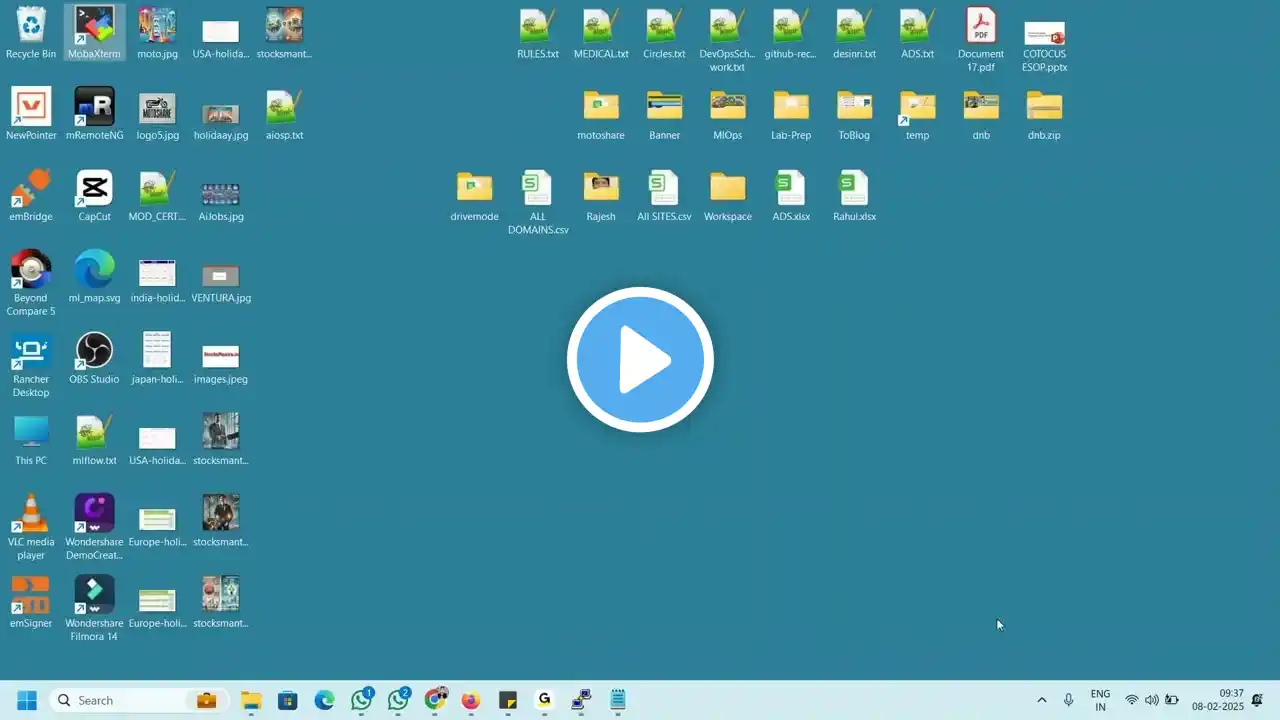1280x720 pixels.
Task: Select the mlflow.txt file
Action: coord(94,440)
